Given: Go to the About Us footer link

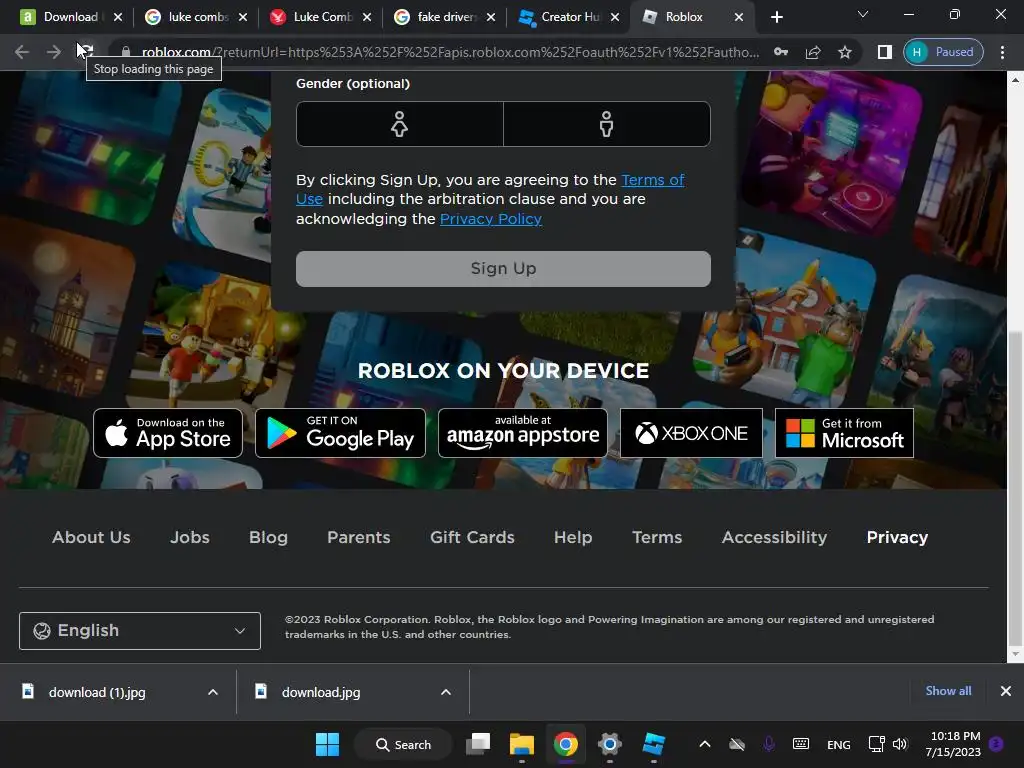Looking at the screenshot, I should 91,537.
